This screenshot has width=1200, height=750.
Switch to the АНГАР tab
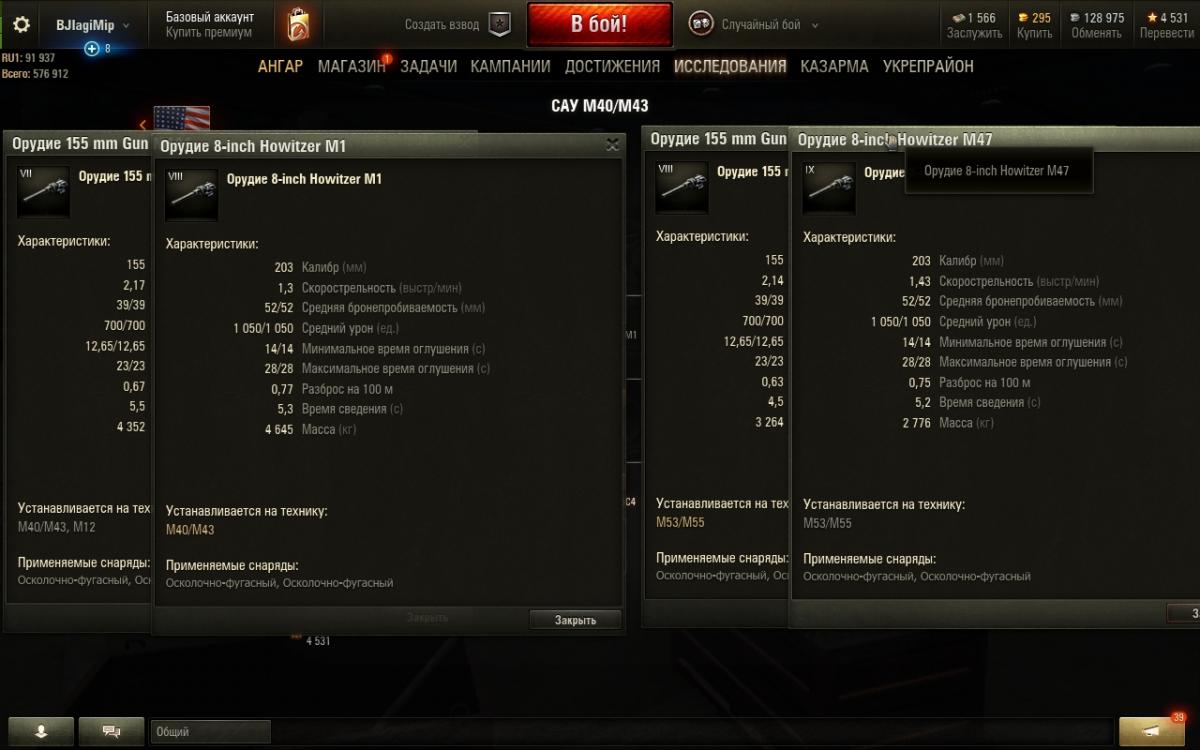tap(280, 66)
